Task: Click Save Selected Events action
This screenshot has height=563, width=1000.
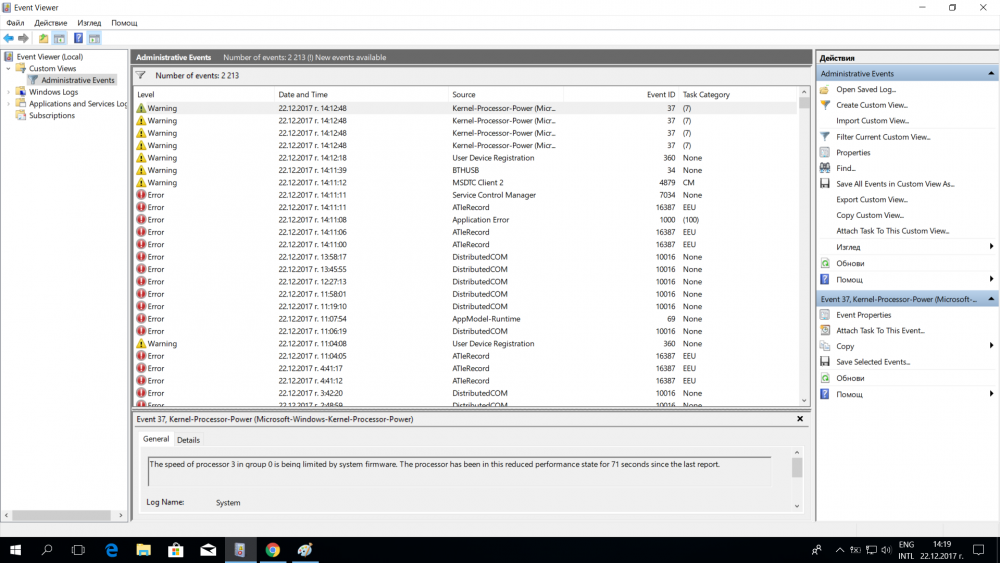Action: [872, 362]
